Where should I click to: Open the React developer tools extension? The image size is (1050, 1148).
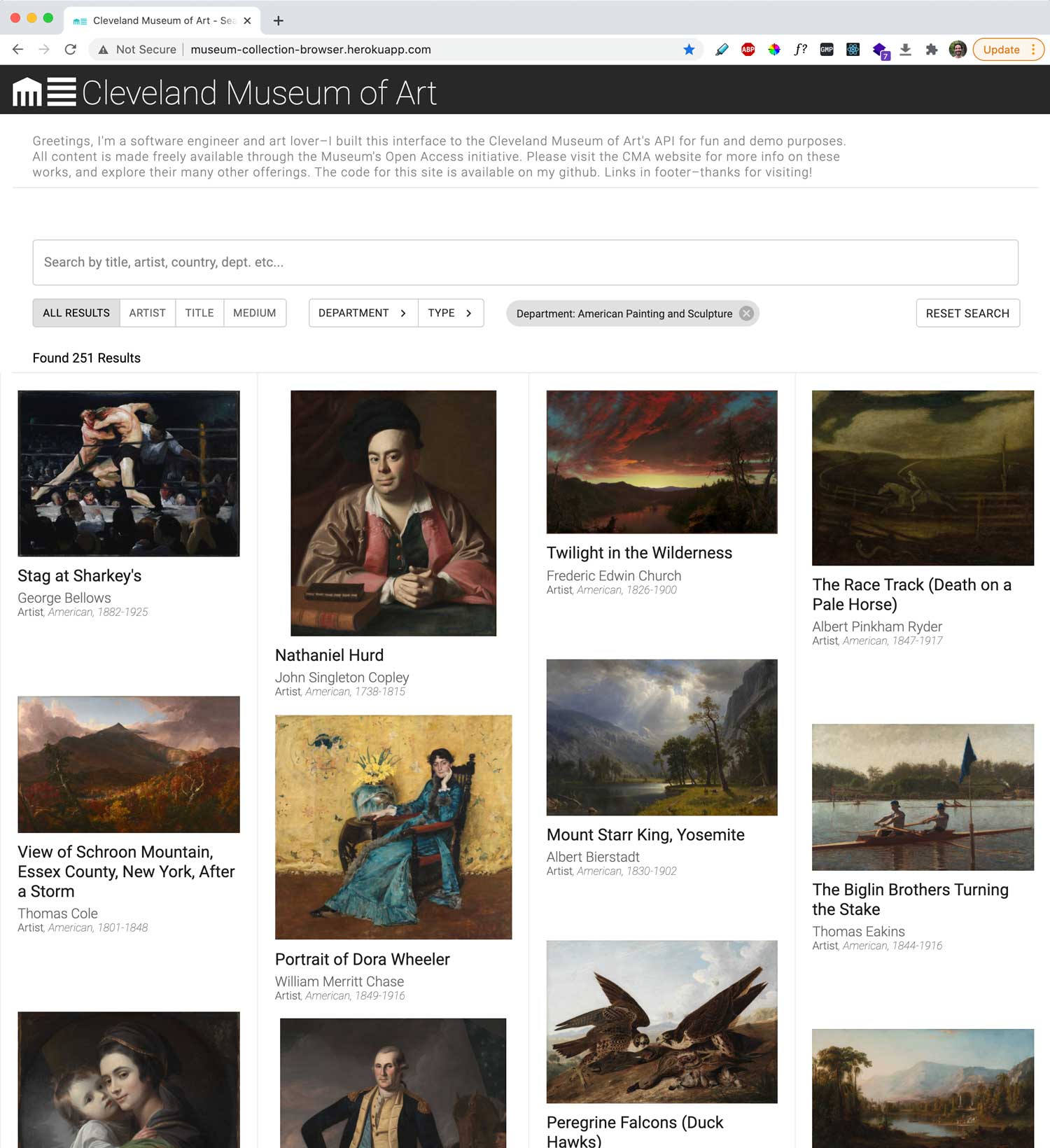point(853,49)
